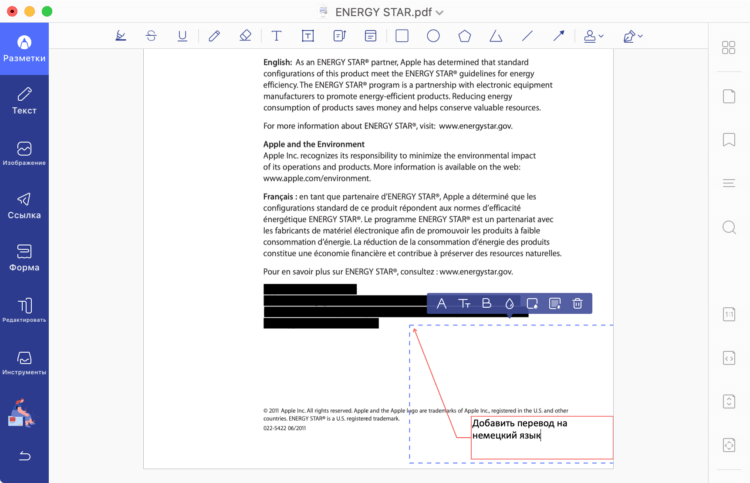This screenshot has width=750, height=483.
Task: Toggle bold in callout toolbar
Action: 486,304
